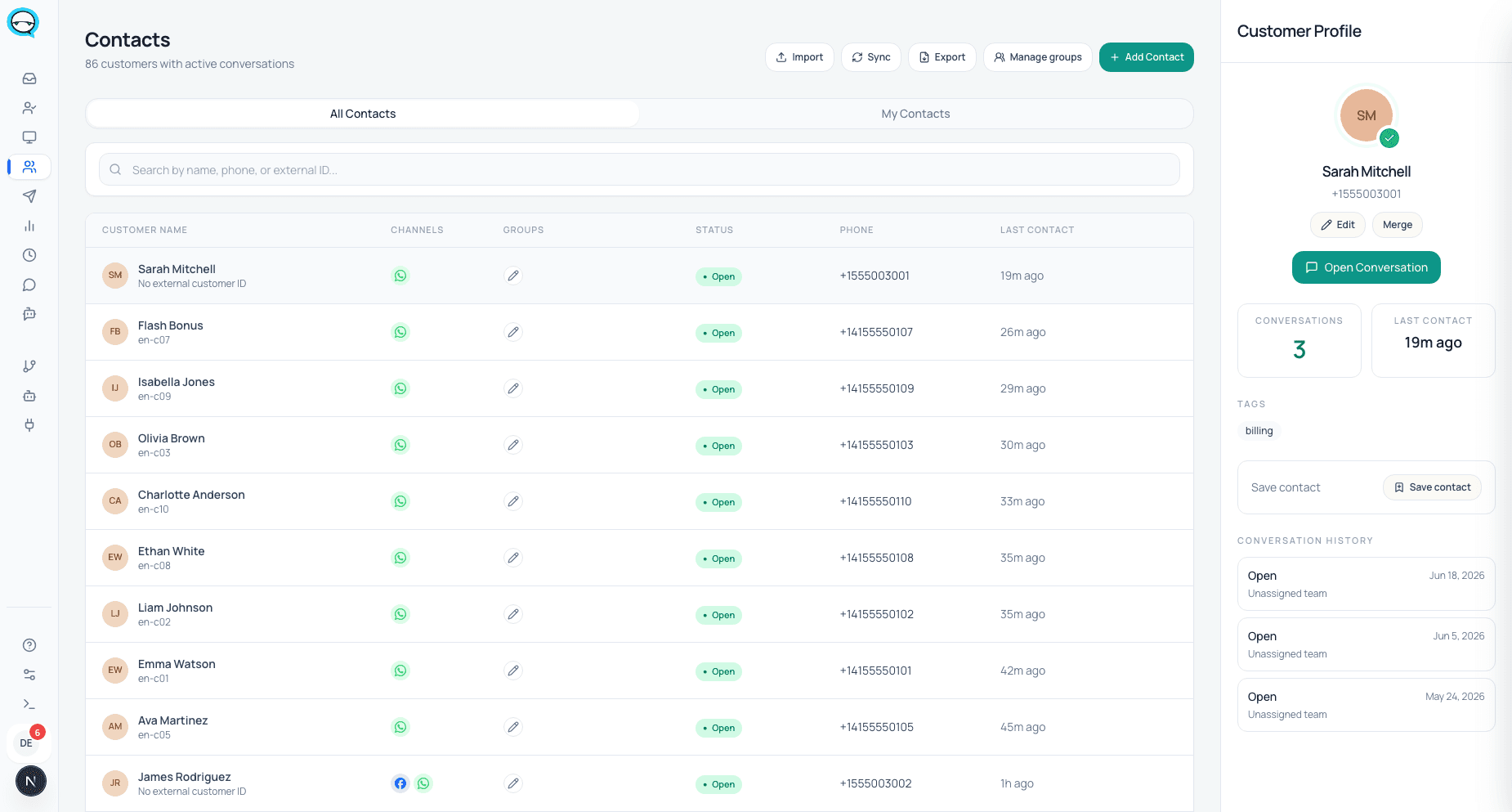Edit groups for Liam Johnson row
The height and width of the screenshot is (812, 1512).
pos(513,614)
